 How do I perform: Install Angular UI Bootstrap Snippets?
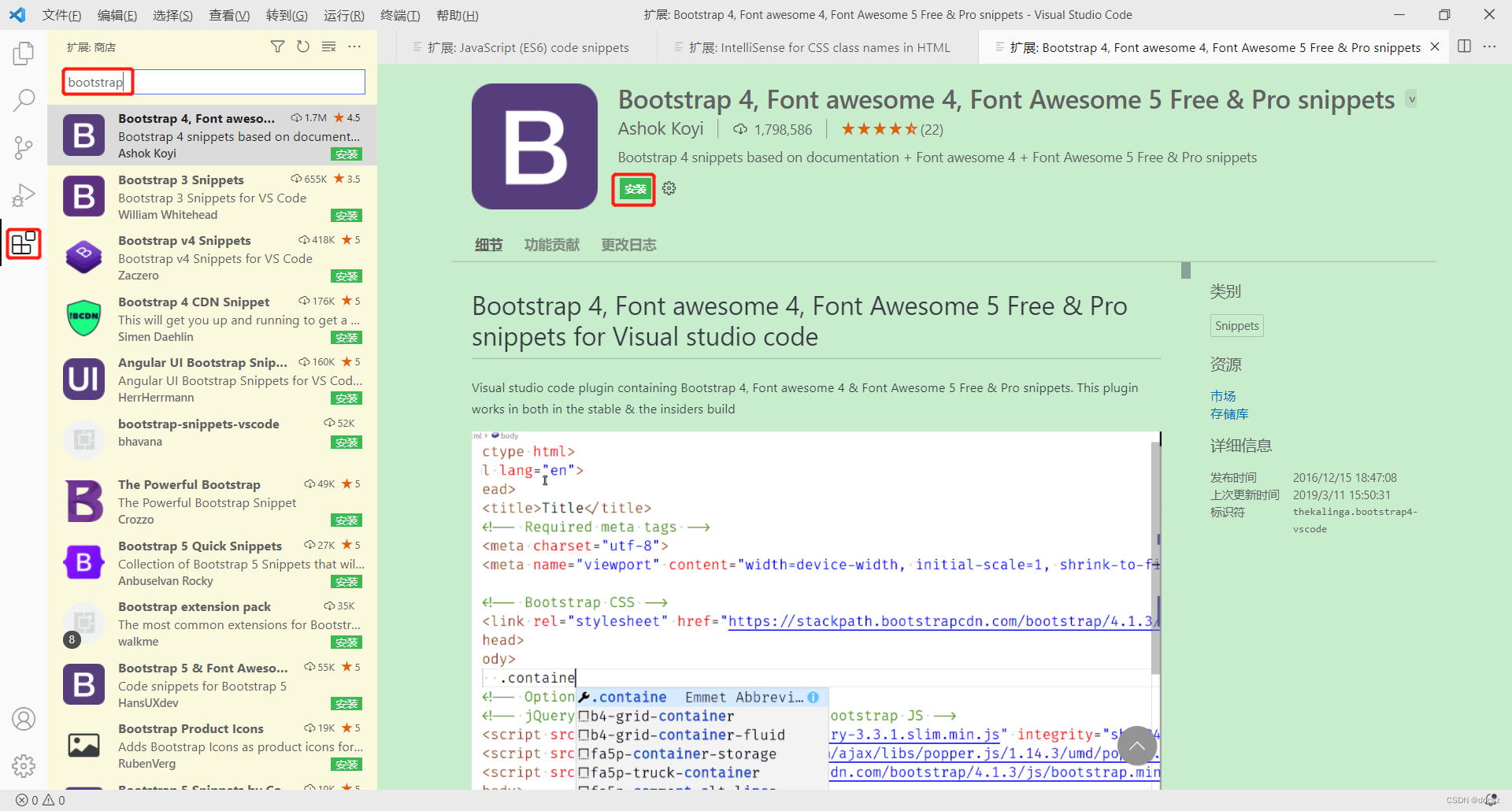pyautogui.click(x=346, y=398)
